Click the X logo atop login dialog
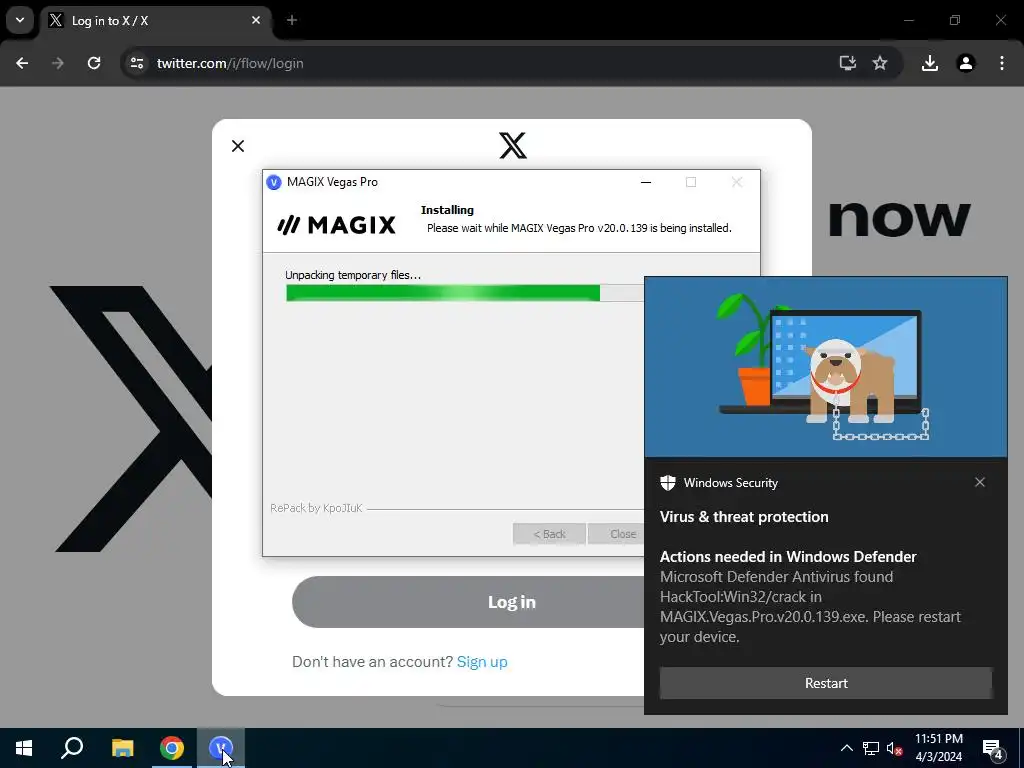Viewport: 1024px width, 768px height. [x=513, y=146]
